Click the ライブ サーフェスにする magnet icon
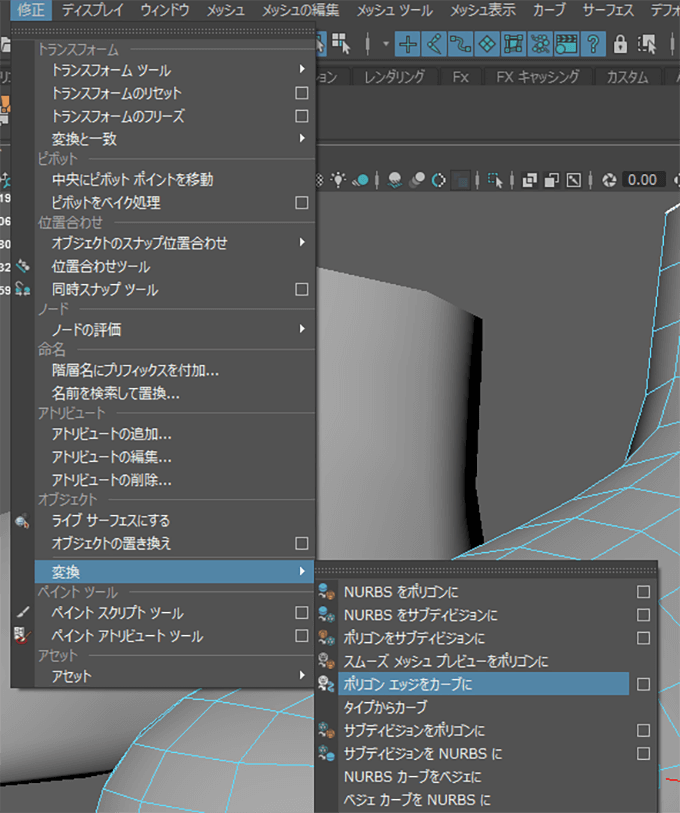 pos(22,521)
